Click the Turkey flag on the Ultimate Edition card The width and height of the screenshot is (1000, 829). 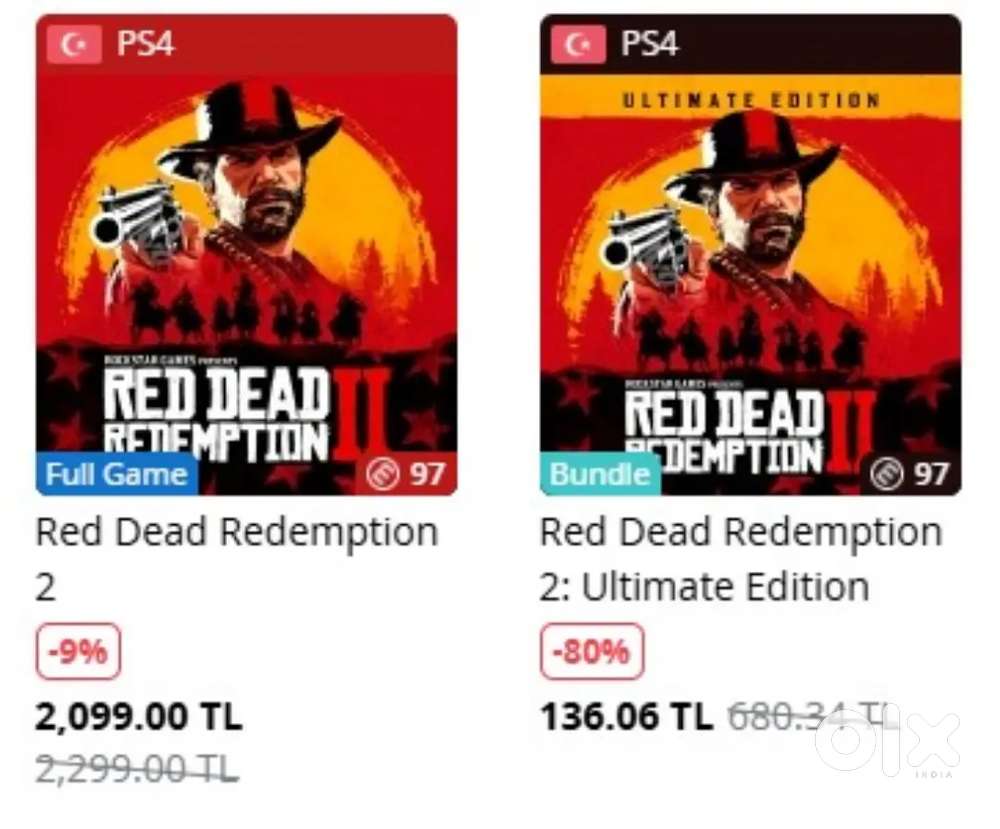578,46
